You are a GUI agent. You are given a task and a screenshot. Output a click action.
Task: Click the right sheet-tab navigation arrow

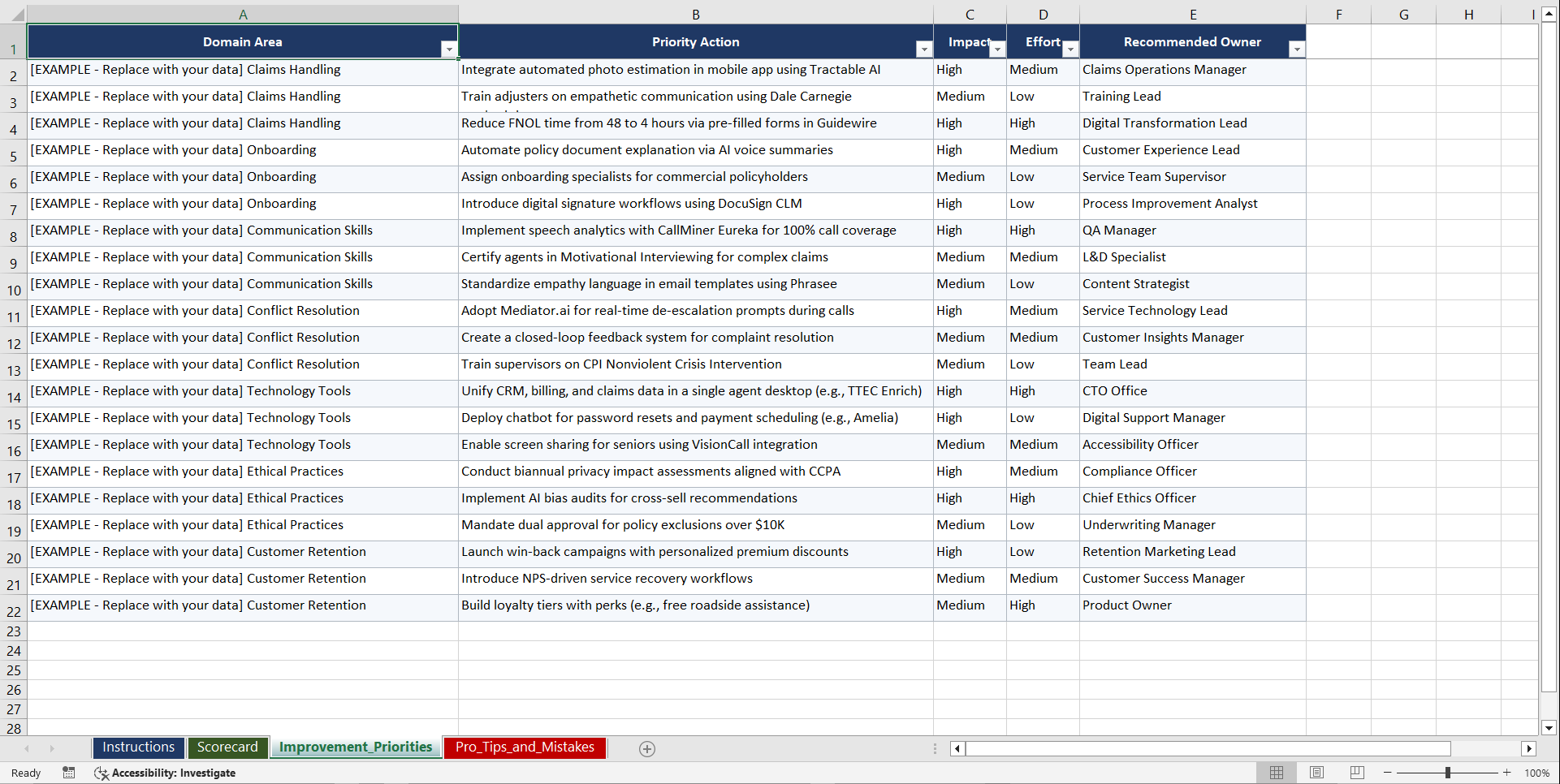[x=52, y=748]
